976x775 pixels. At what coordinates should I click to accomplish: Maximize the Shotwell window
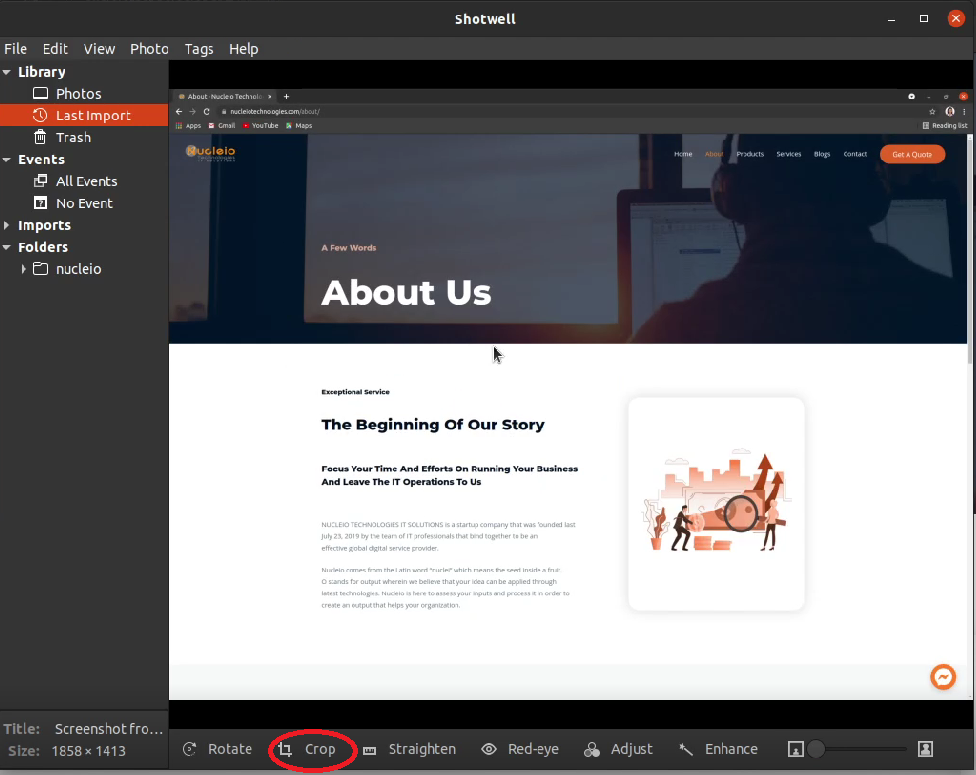924,19
